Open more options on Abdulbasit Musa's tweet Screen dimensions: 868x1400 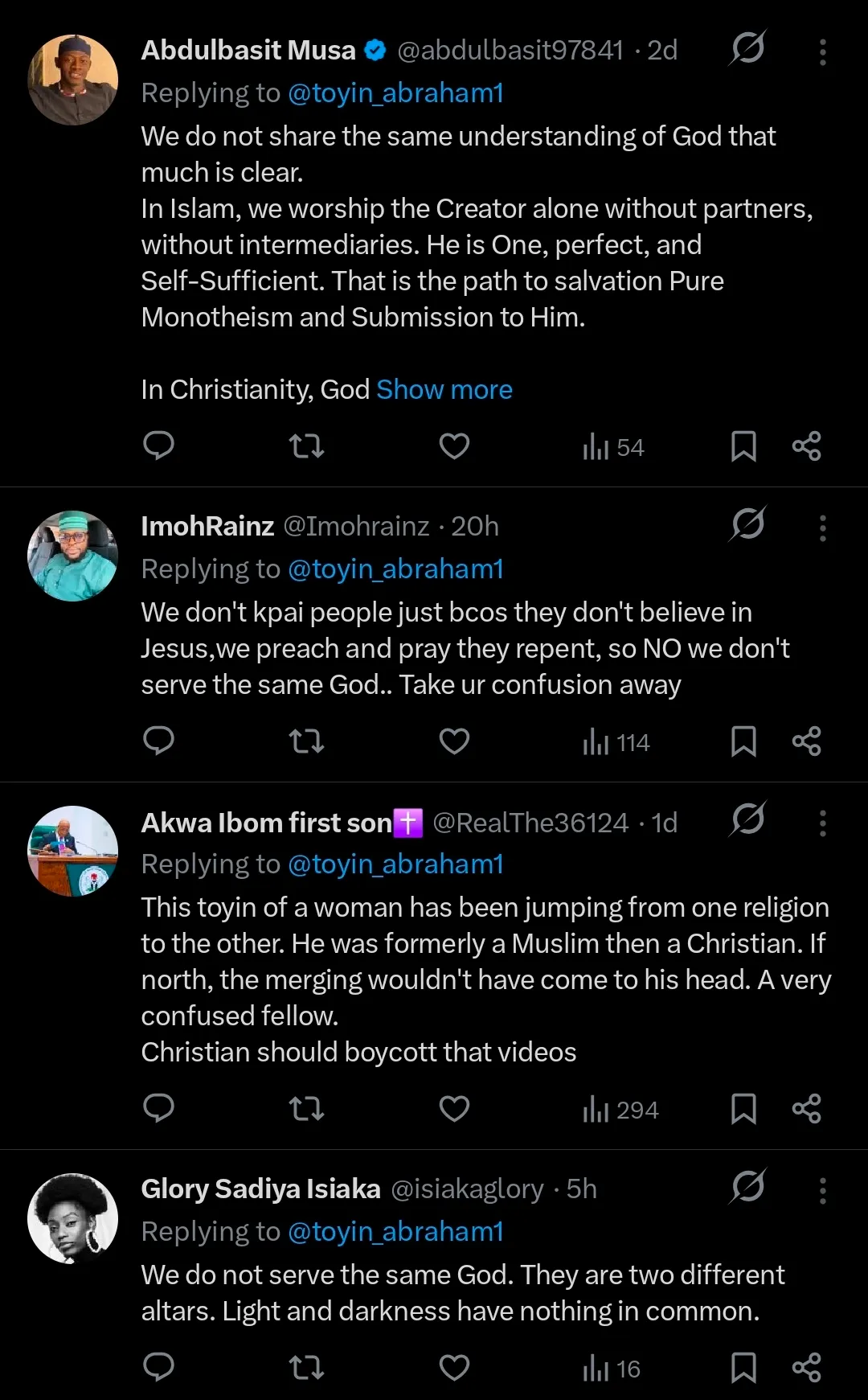pos(822,52)
